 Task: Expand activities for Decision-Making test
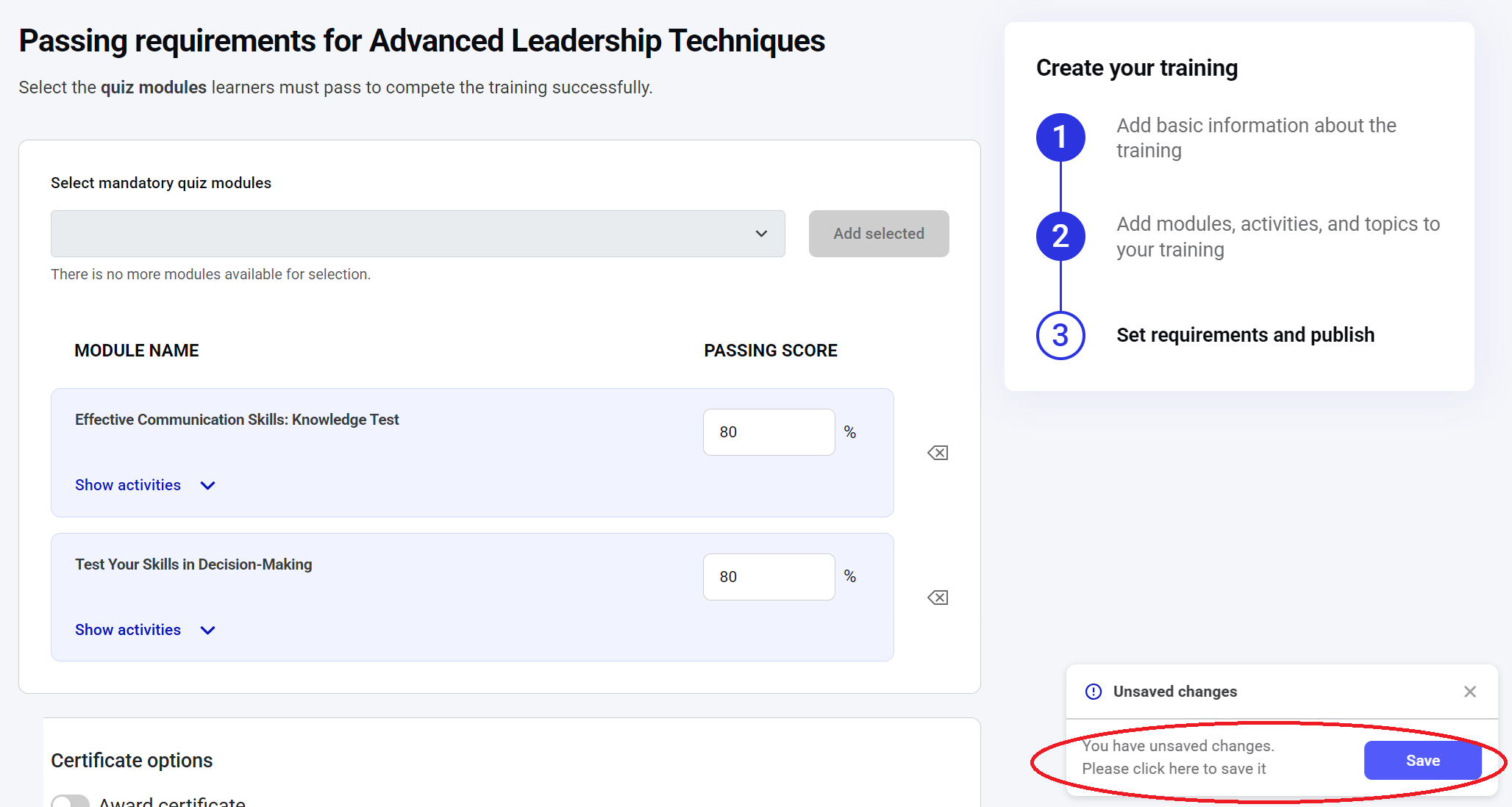pyautogui.click(x=128, y=630)
